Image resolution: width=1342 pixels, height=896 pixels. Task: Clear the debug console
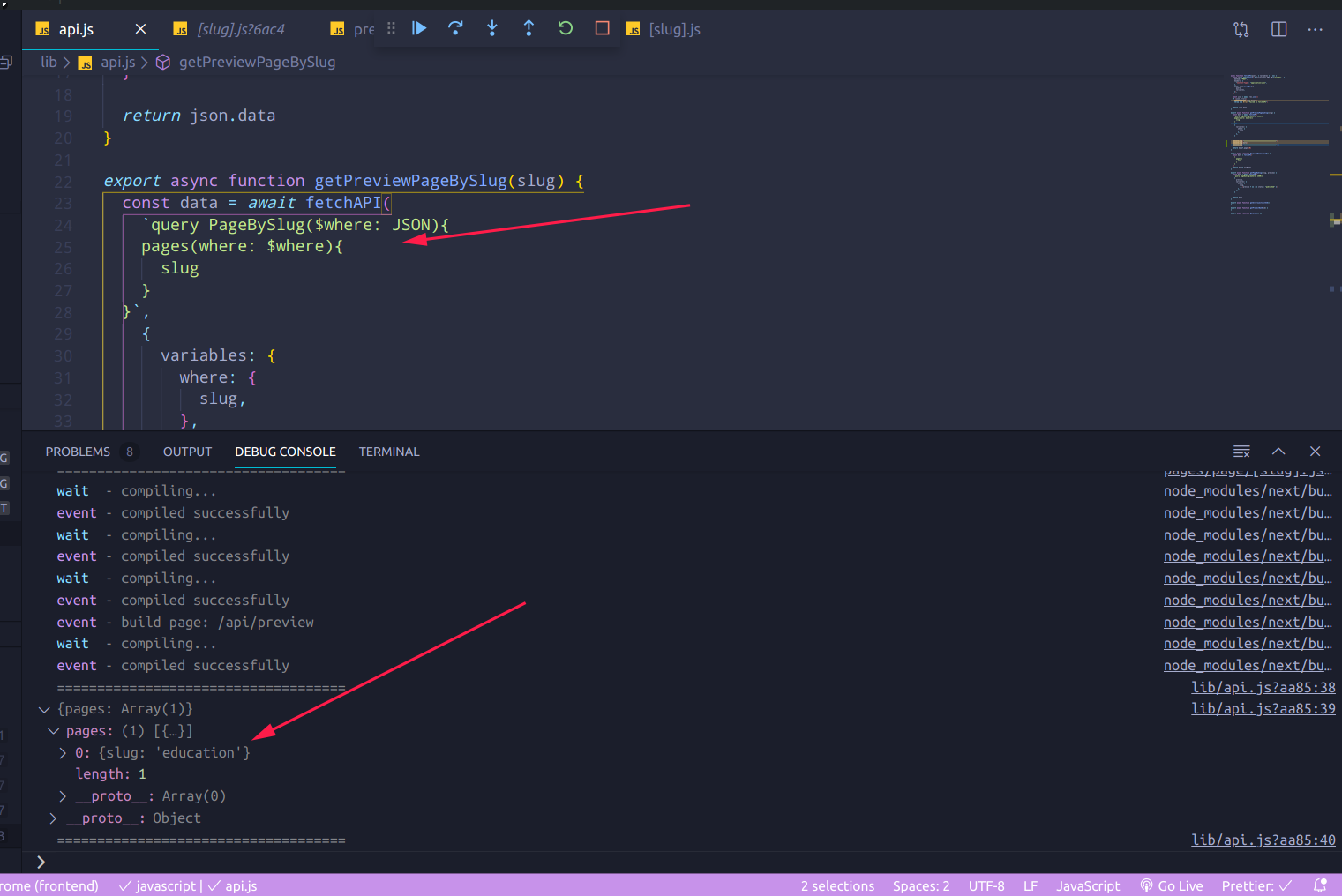[1241, 452]
